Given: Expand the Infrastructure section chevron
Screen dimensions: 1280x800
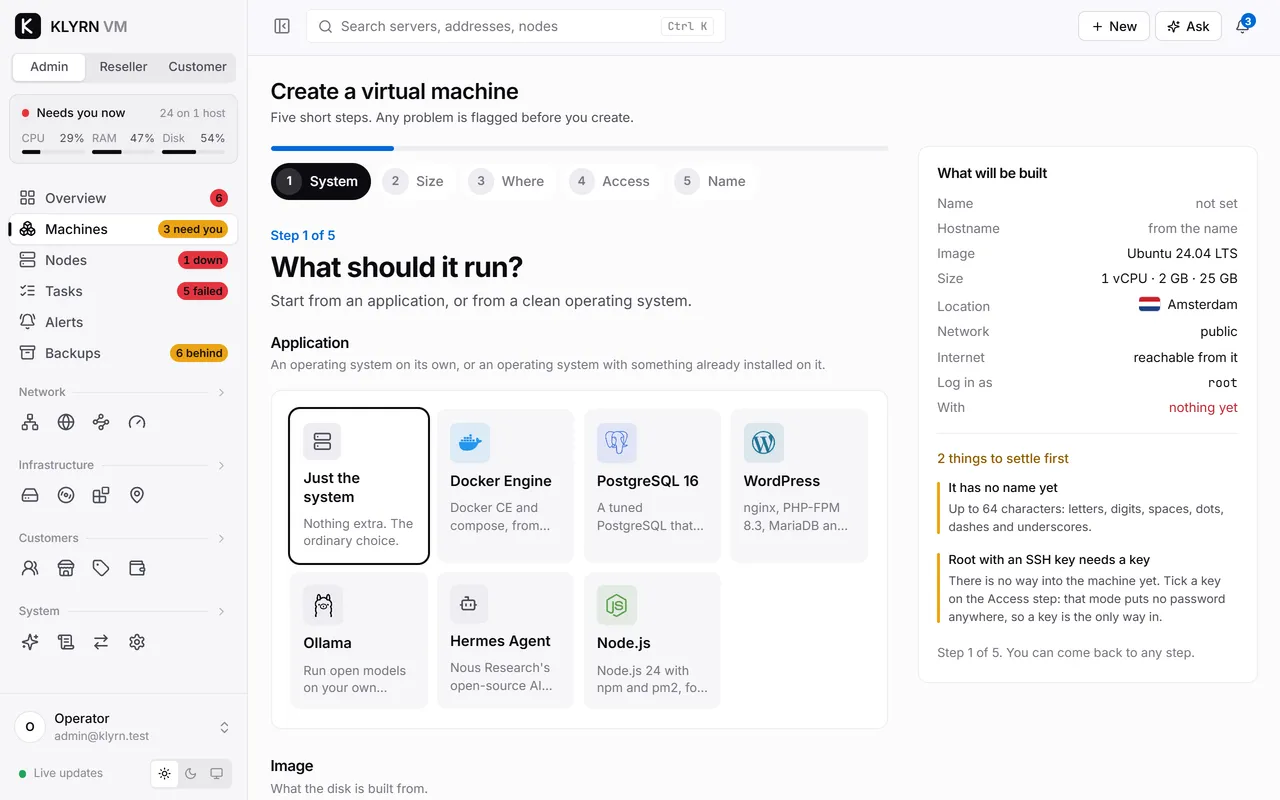Looking at the screenshot, I should [x=221, y=465].
